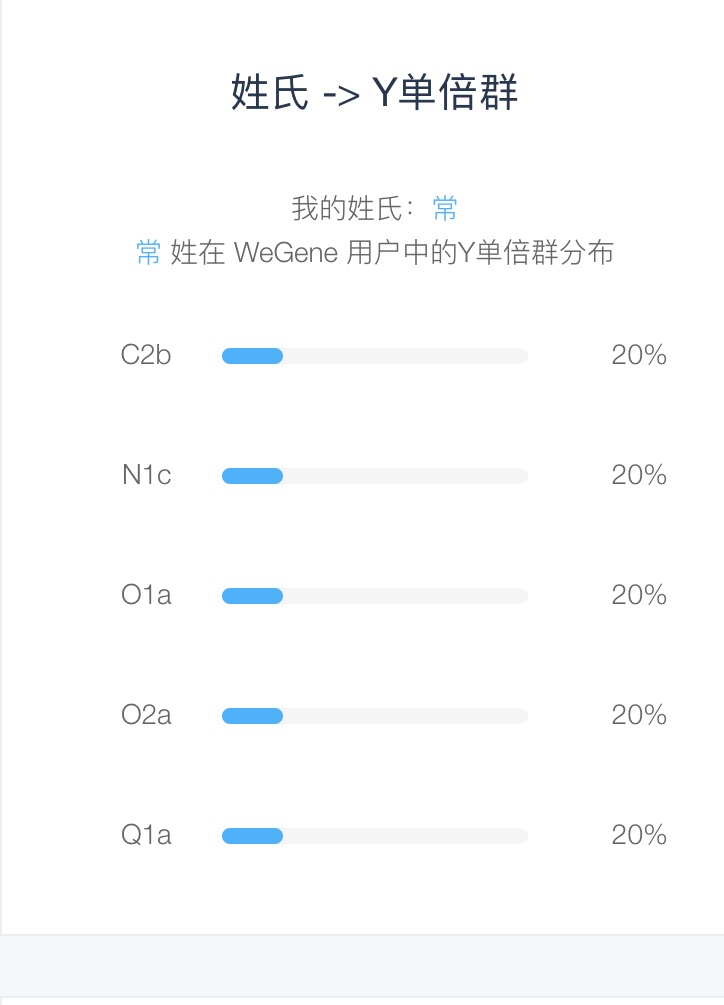Click the blue 常 before 姓在 WeGene

click(149, 253)
